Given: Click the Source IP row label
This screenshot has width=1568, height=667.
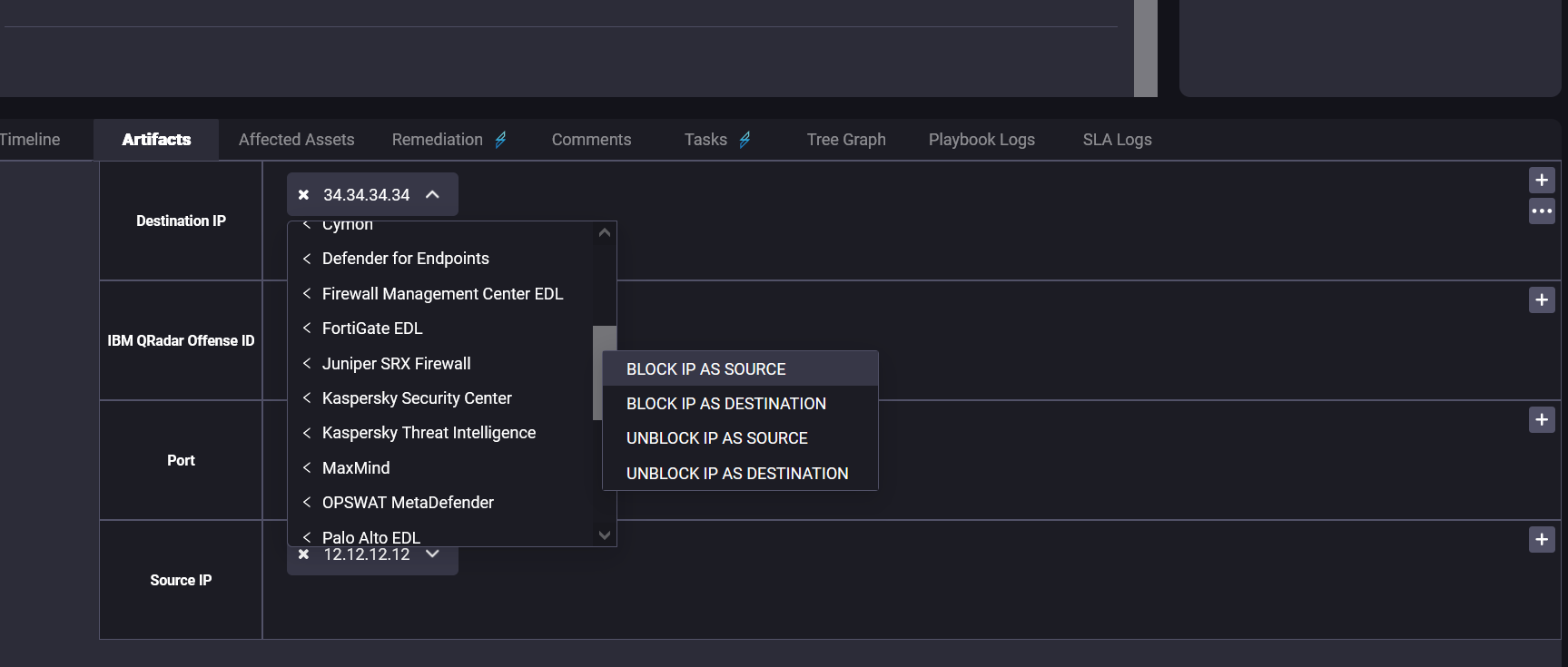Looking at the screenshot, I should (181, 580).
